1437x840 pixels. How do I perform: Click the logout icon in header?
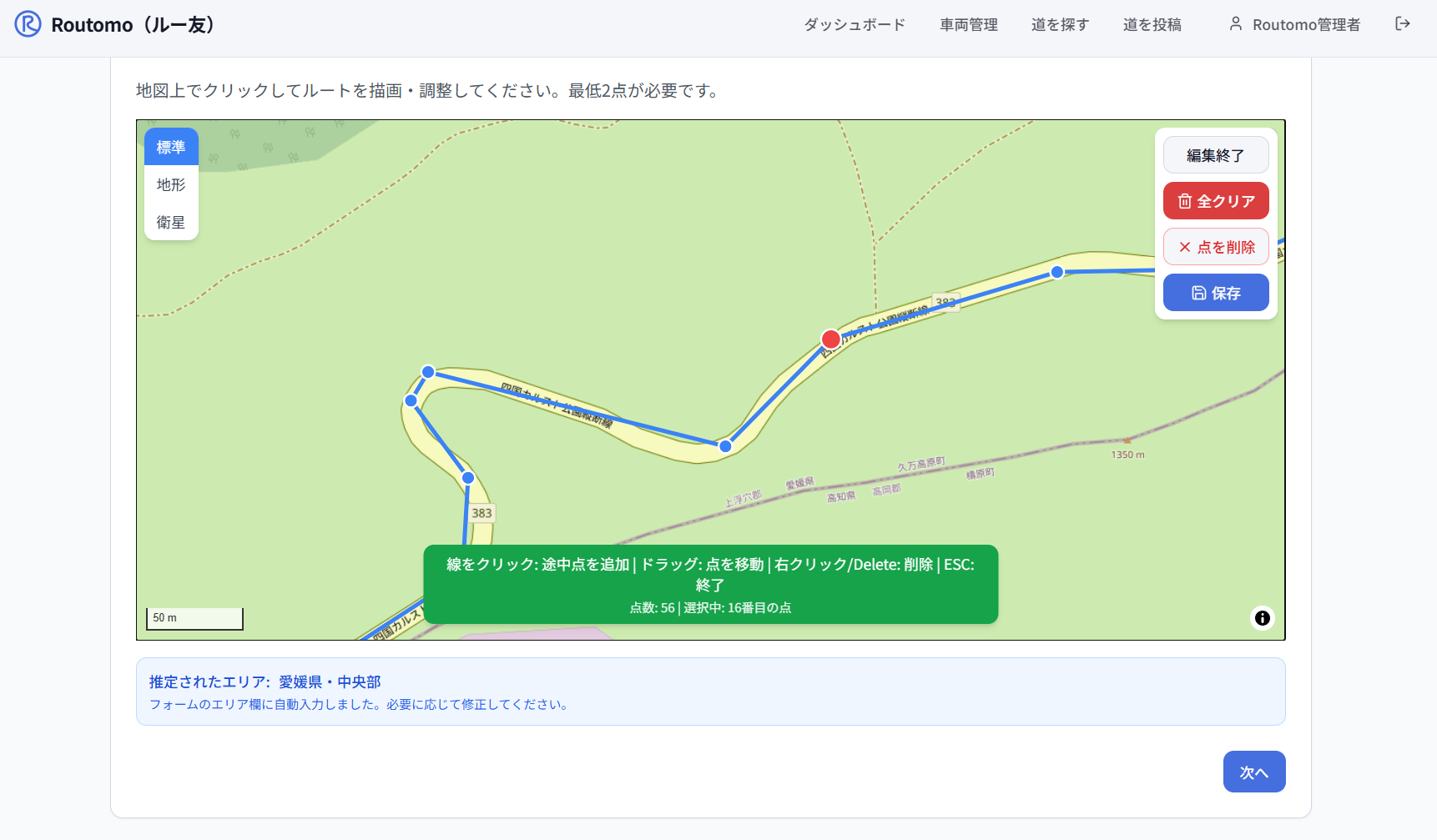(x=1402, y=24)
